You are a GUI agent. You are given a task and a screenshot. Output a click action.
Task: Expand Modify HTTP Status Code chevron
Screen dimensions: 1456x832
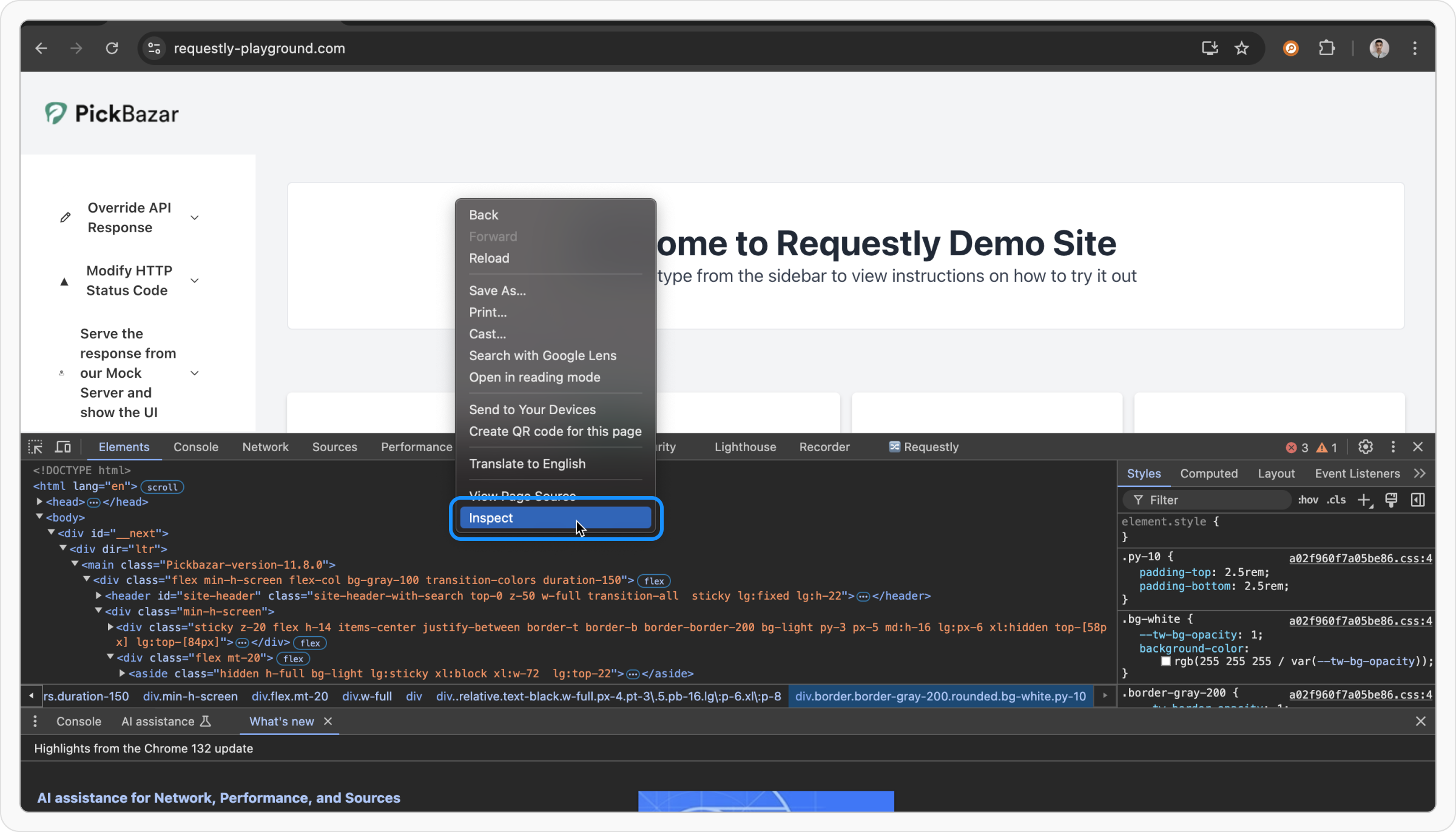[x=195, y=281]
